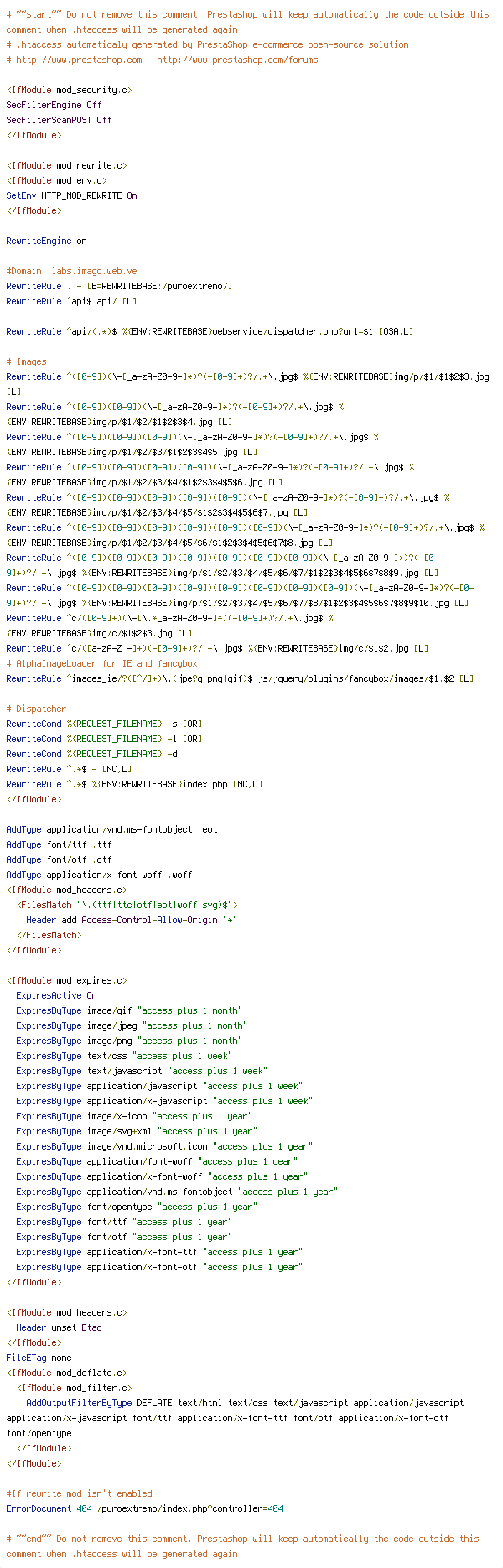Click the 'ExpiresByType image/vnd.microsoft.icon' line
The height and width of the screenshot is (1568, 503).
167,1146
